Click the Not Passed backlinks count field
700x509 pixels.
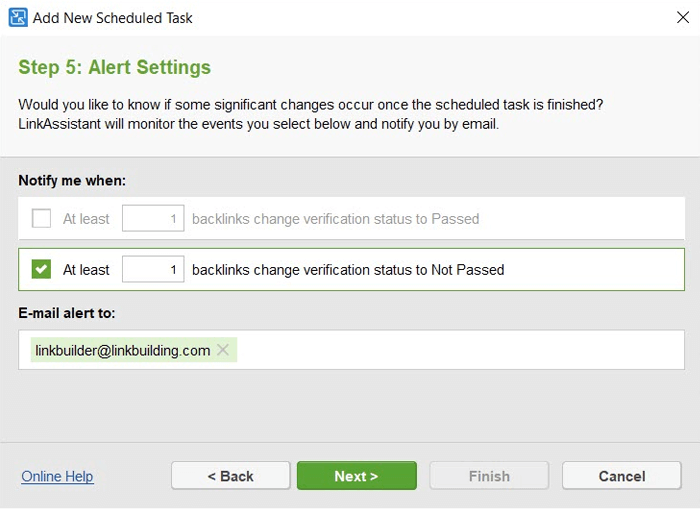pyautogui.click(x=153, y=269)
